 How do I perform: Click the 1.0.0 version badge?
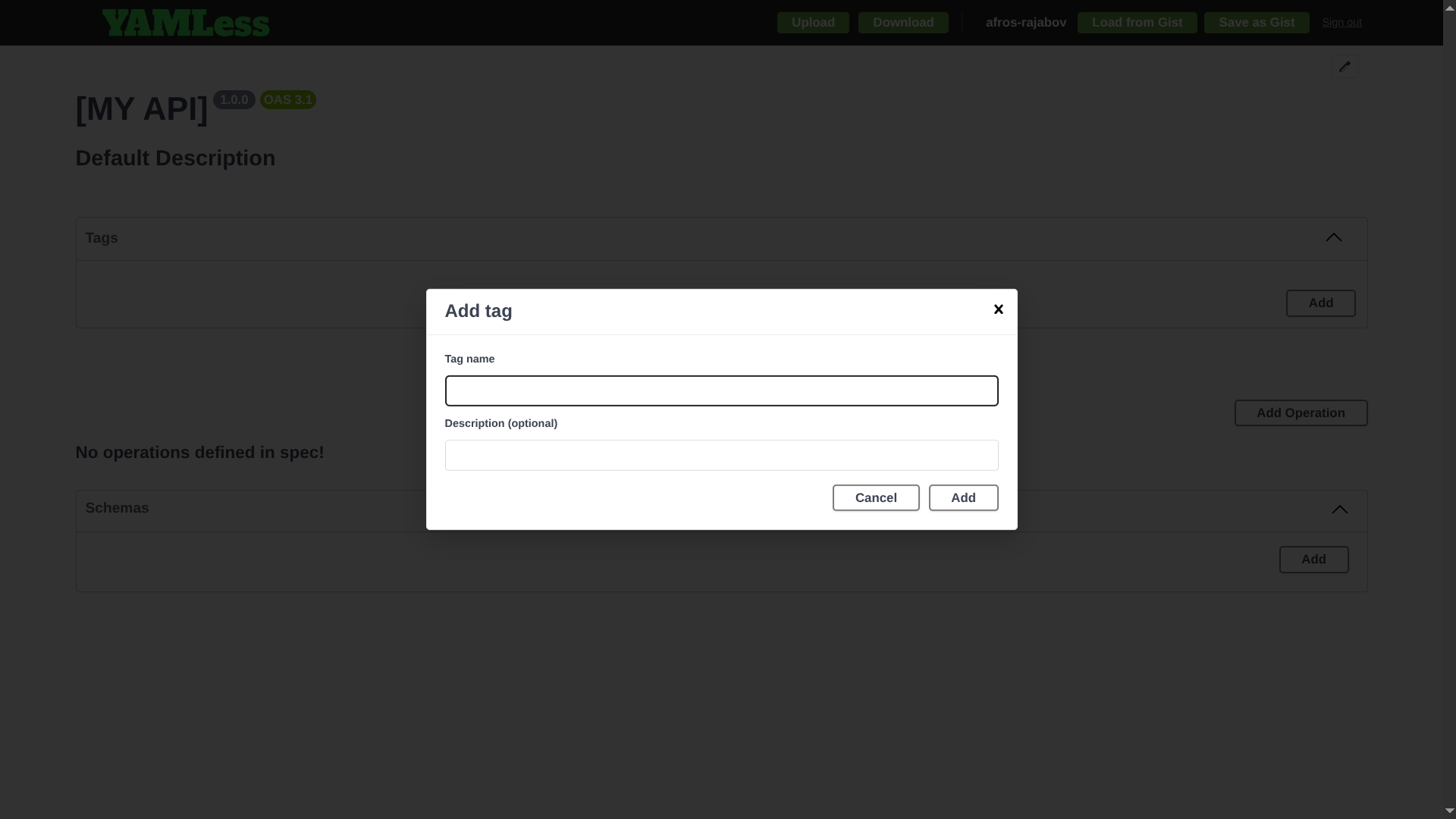pyautogui.click(x=234, y=100)
